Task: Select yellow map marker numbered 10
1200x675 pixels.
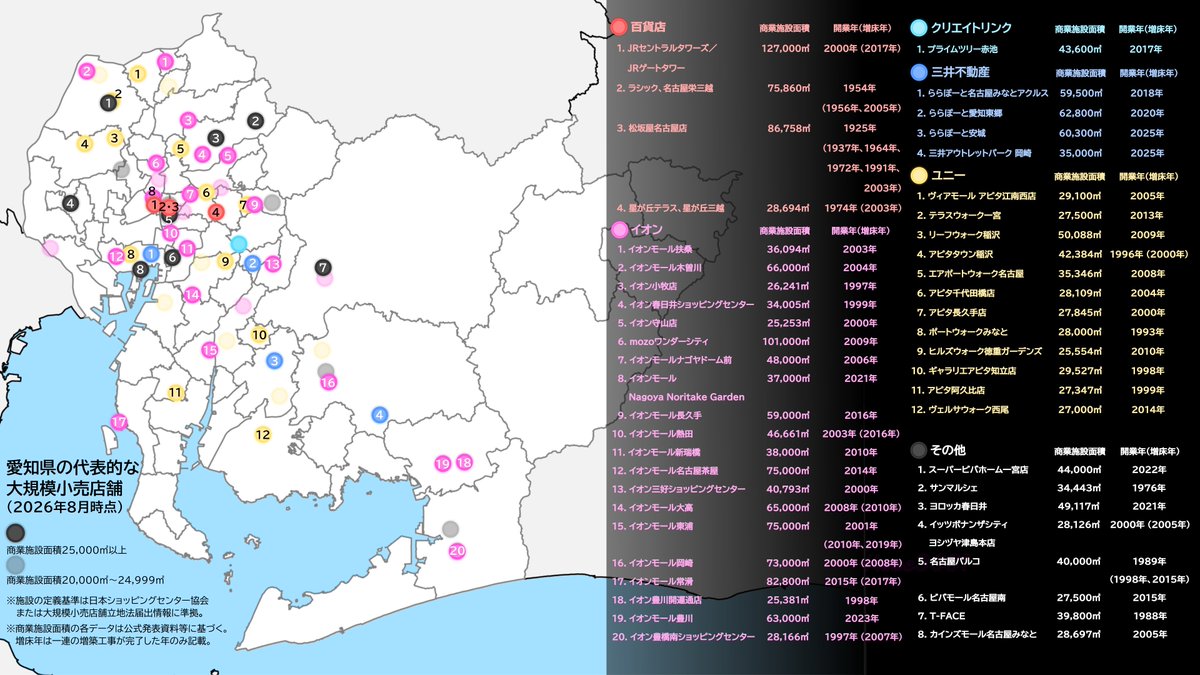Action: point(259,335)
